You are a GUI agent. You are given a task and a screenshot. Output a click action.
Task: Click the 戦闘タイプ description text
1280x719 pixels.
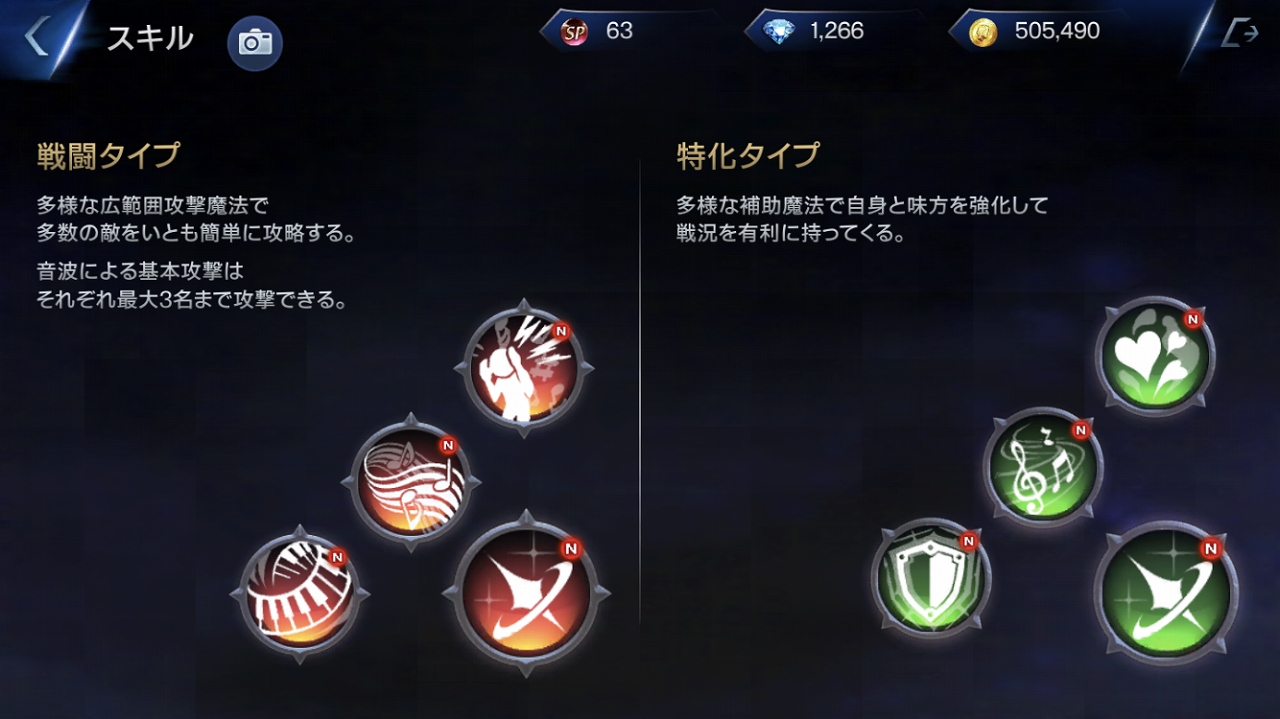pyautogui.click(x=197, y=252)
